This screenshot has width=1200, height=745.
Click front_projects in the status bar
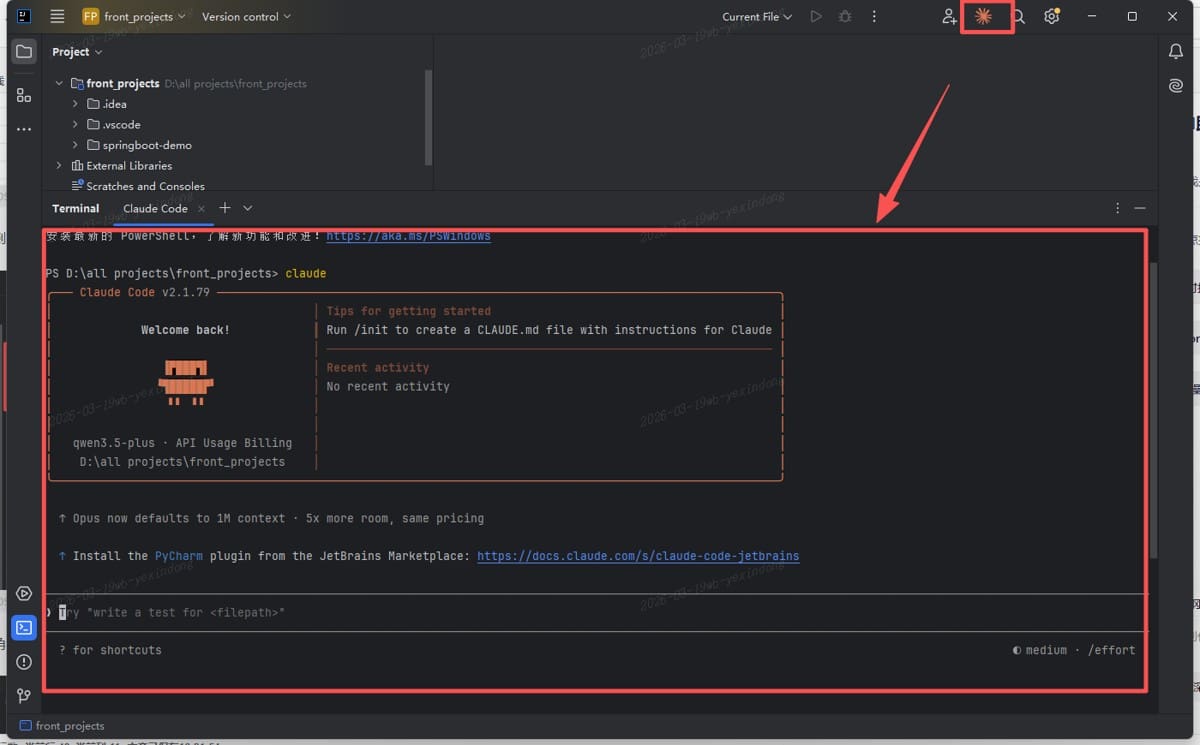(61, 726)
